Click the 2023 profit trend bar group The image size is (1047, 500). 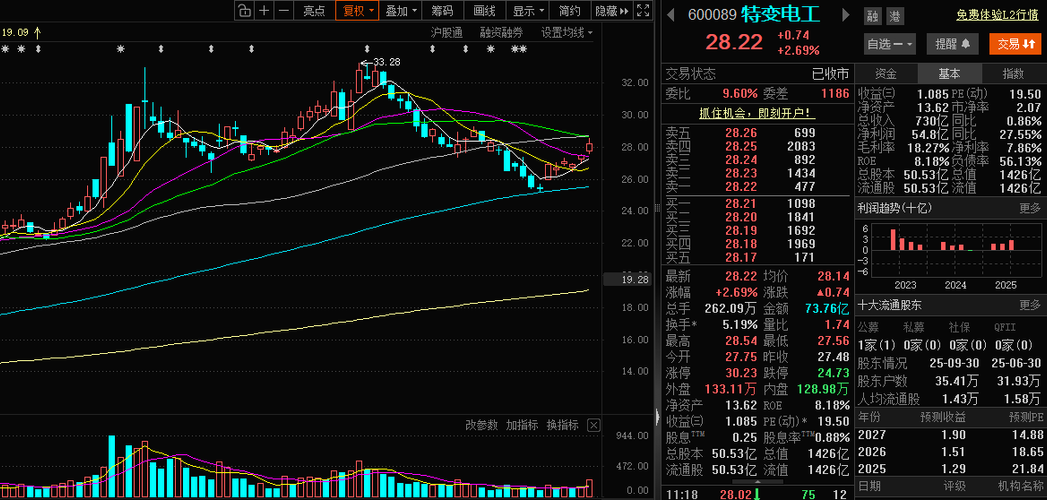906,240
